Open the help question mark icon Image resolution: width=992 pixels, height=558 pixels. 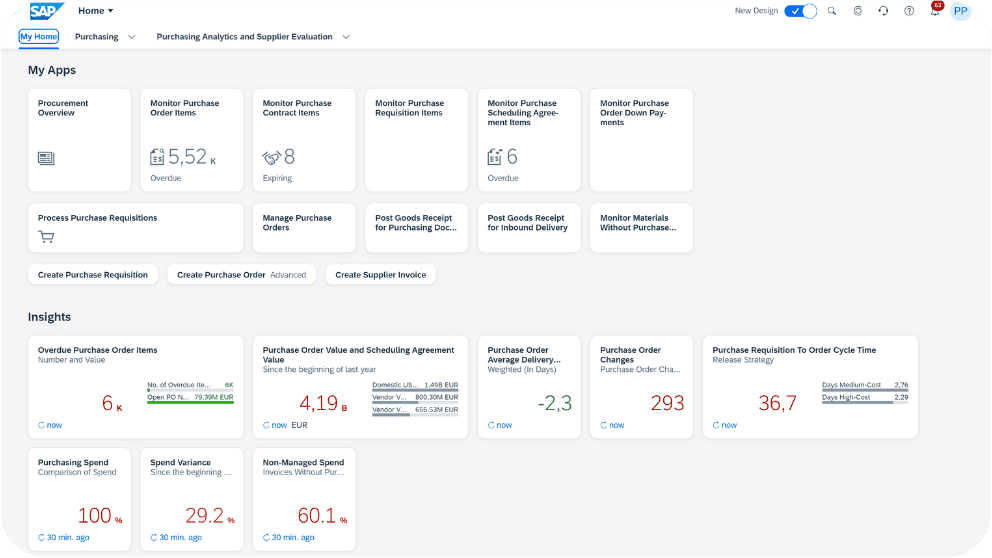(909, 11)
